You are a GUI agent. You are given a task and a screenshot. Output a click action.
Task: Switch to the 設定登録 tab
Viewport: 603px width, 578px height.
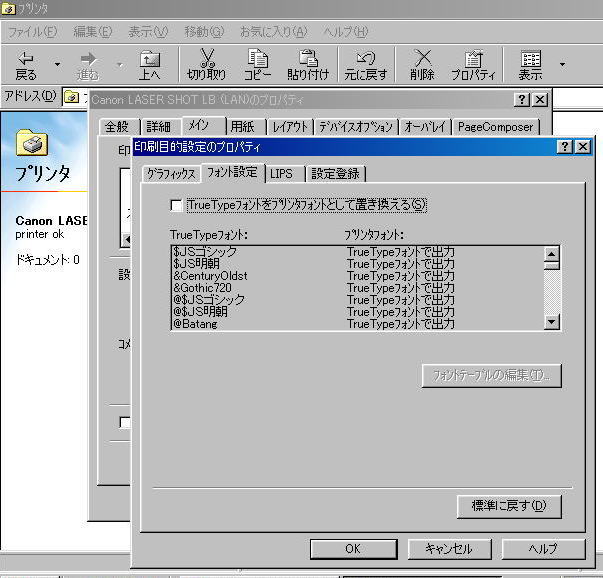pyautogui.click(x=335, y=174)
